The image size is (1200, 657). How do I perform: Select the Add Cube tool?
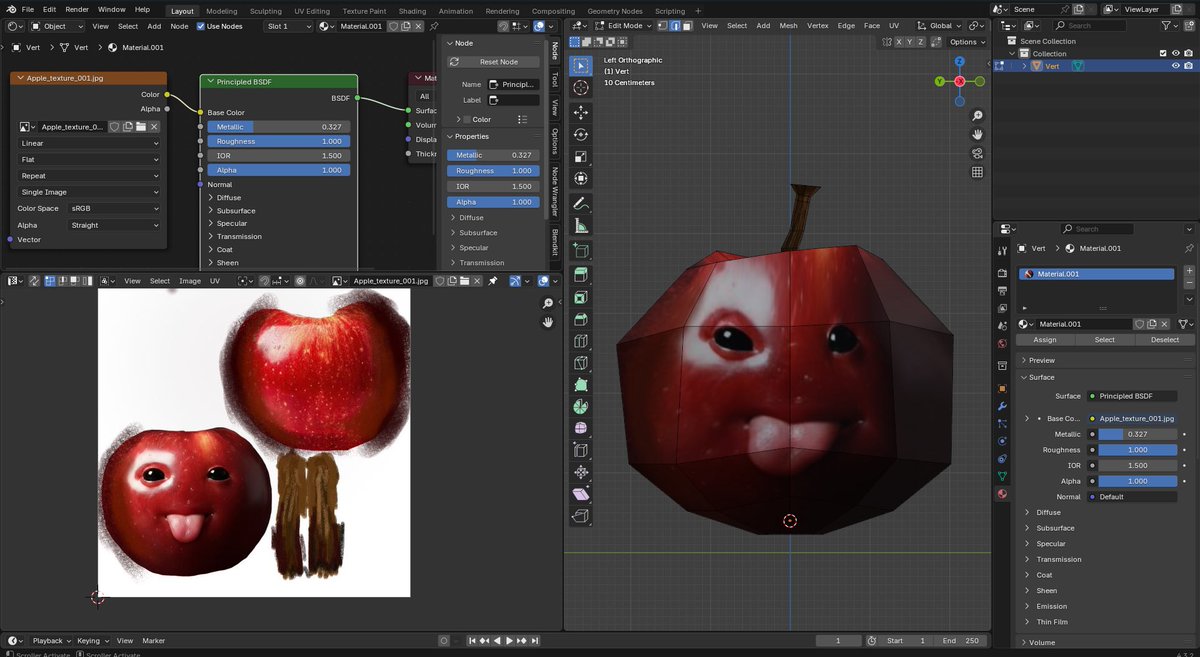(x=581, y=251)
